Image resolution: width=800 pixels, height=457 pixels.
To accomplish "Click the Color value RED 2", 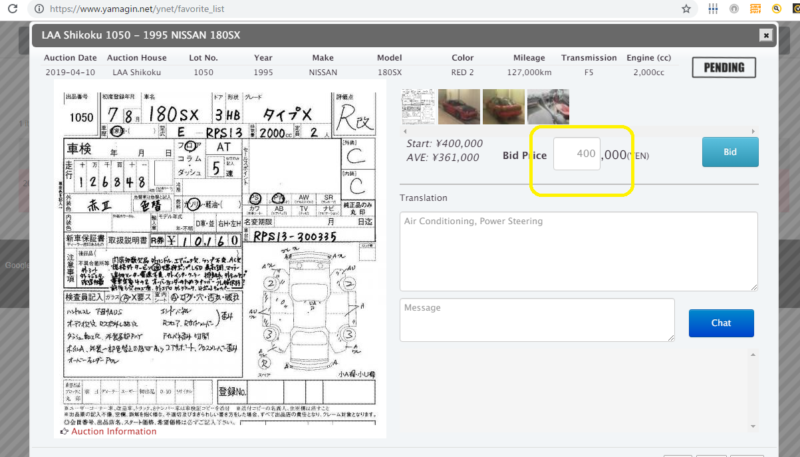I will [x=462, y=72].
